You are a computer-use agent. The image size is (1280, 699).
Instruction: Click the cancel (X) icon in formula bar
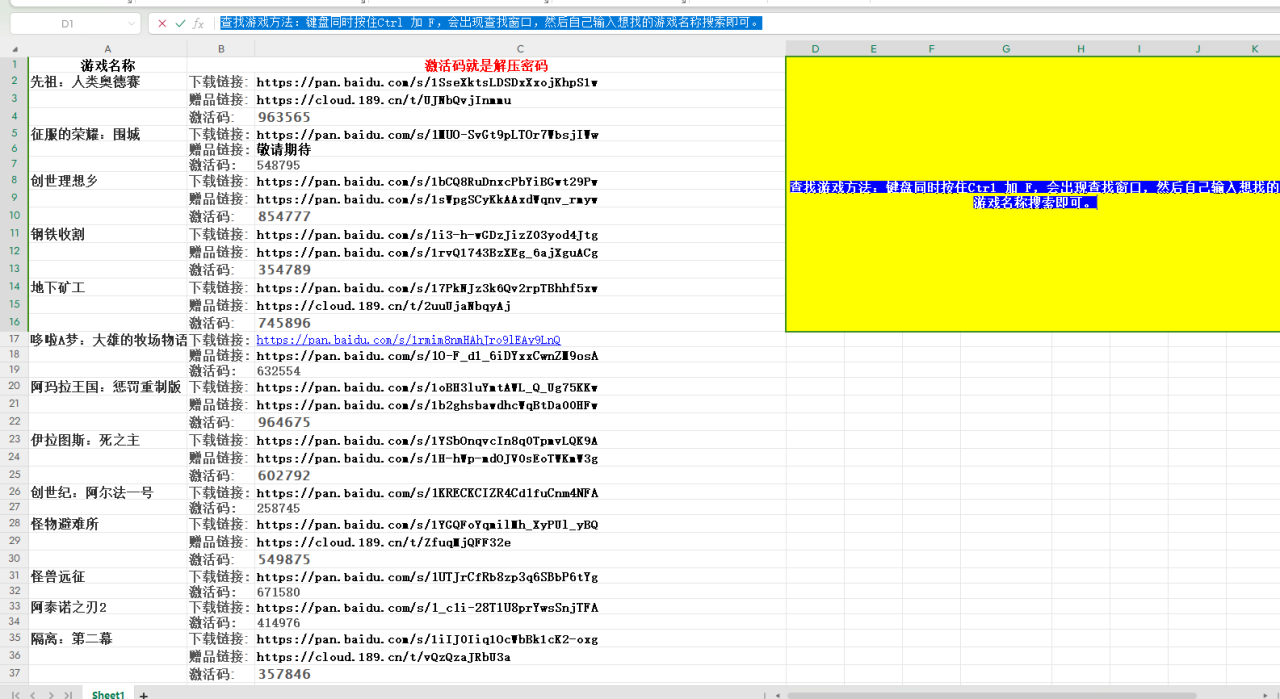pyautogui.click(x=162, y=23)
